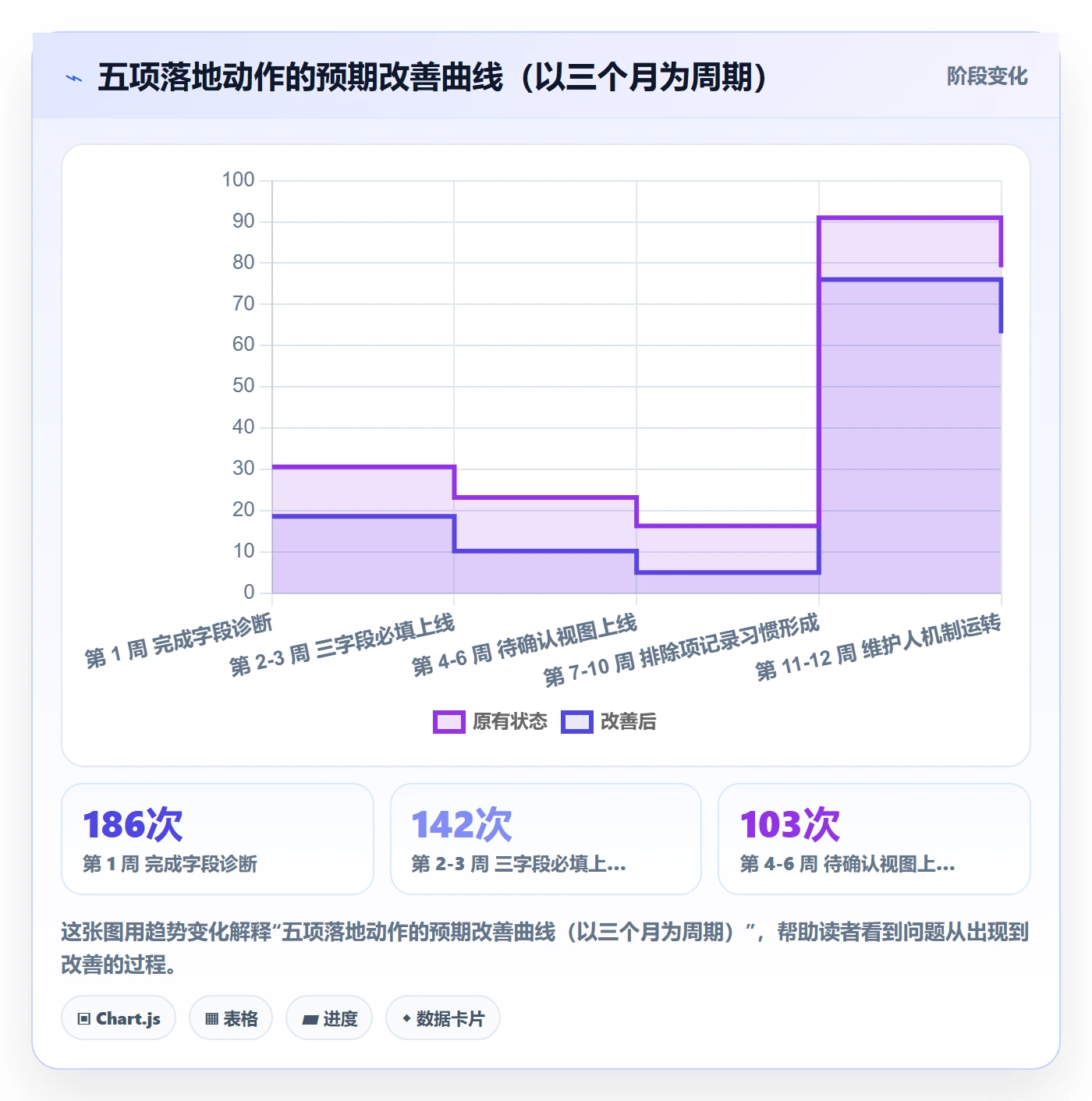This screenshot has height=1101, width=1092.
Task: Click the 186次 stat value
Action: (x=133, y=824)
